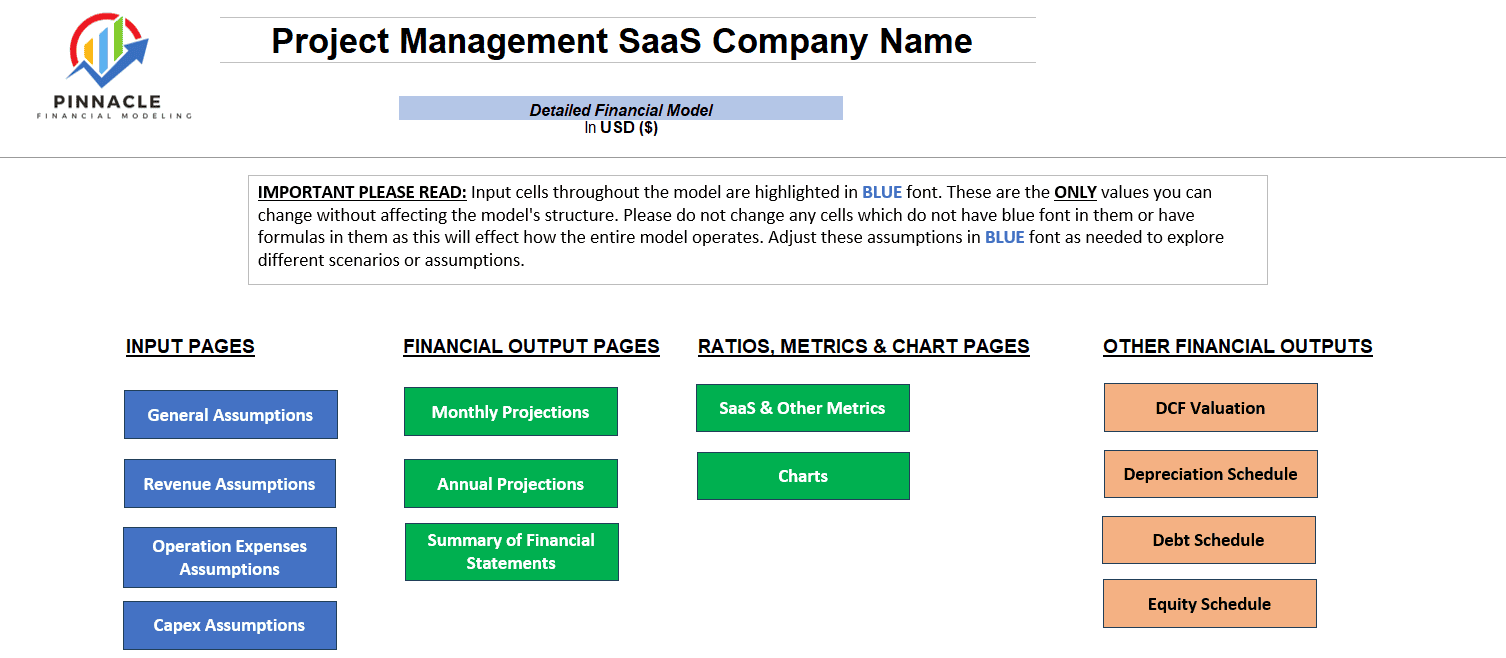Open Summary of Financial Statements
This screenshot has height=658, width=1506.
[x=512, y=552]
